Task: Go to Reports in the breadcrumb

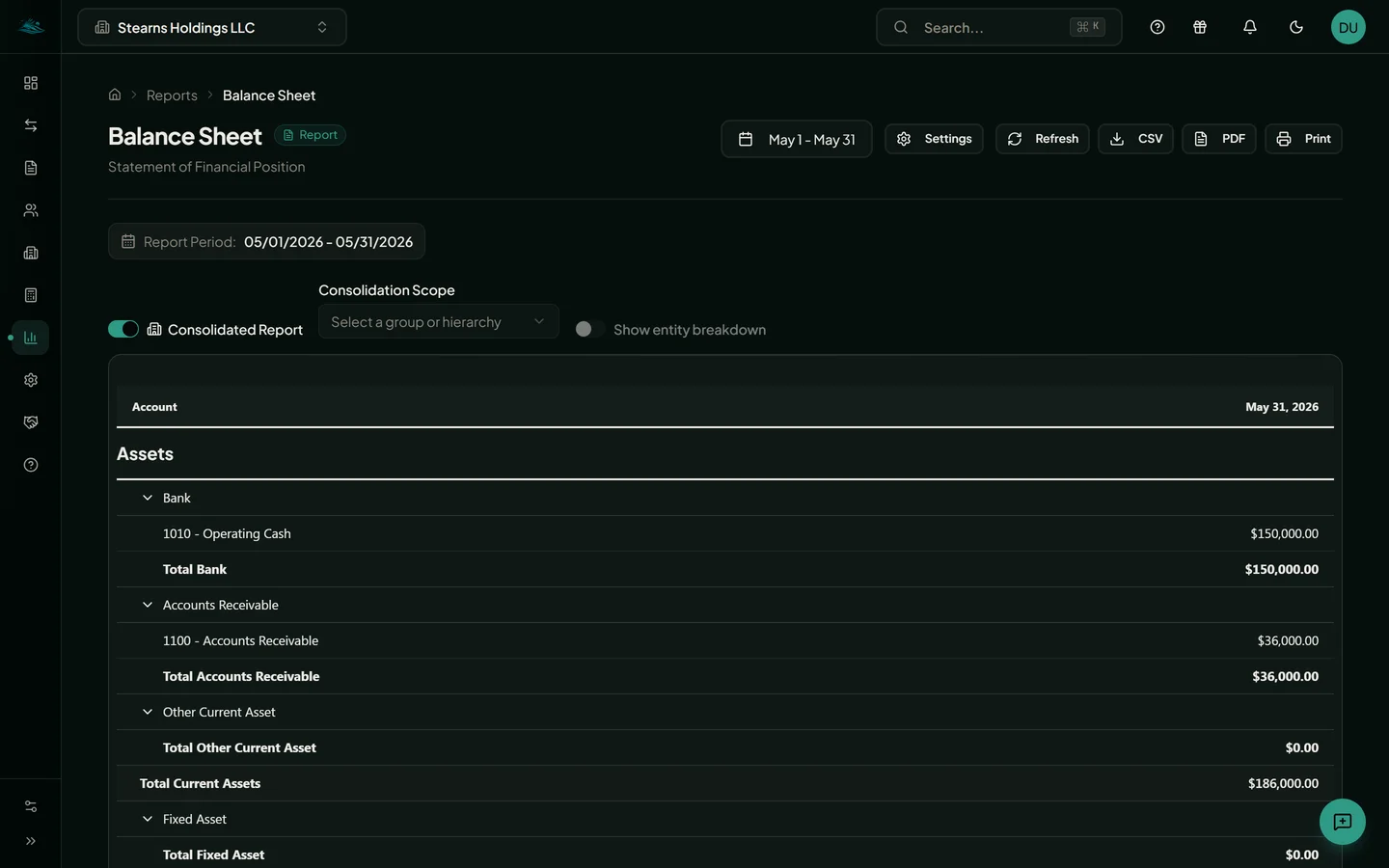Action: (x=172, y=95)
